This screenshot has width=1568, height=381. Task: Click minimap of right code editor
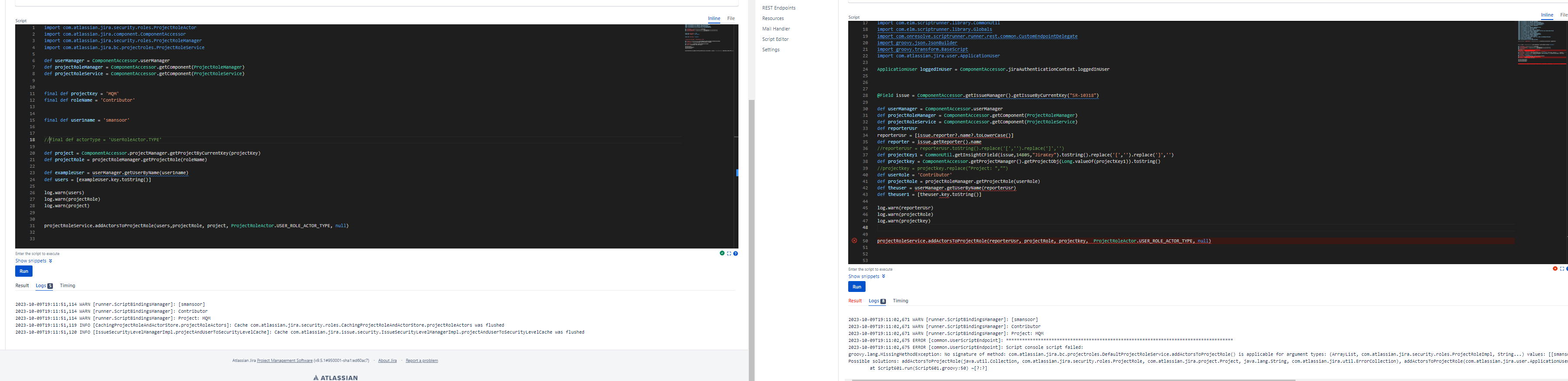pyautogui.click(x=1542, y=43)
